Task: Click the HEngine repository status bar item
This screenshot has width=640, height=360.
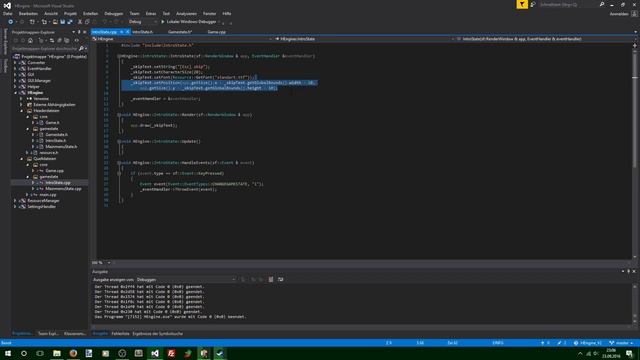Action: click(x=588, y=343)
